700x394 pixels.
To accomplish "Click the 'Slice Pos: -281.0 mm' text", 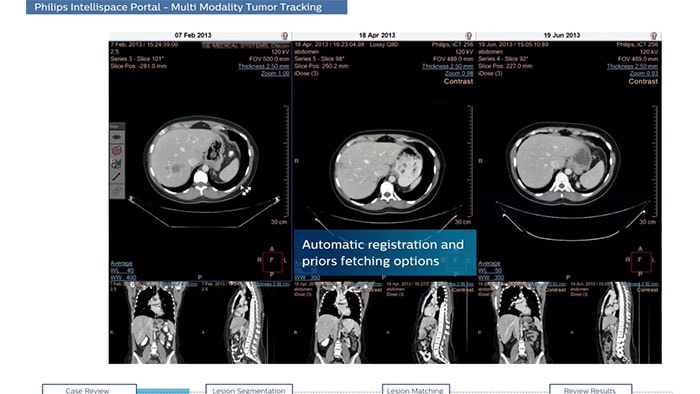I will [138, 66].
